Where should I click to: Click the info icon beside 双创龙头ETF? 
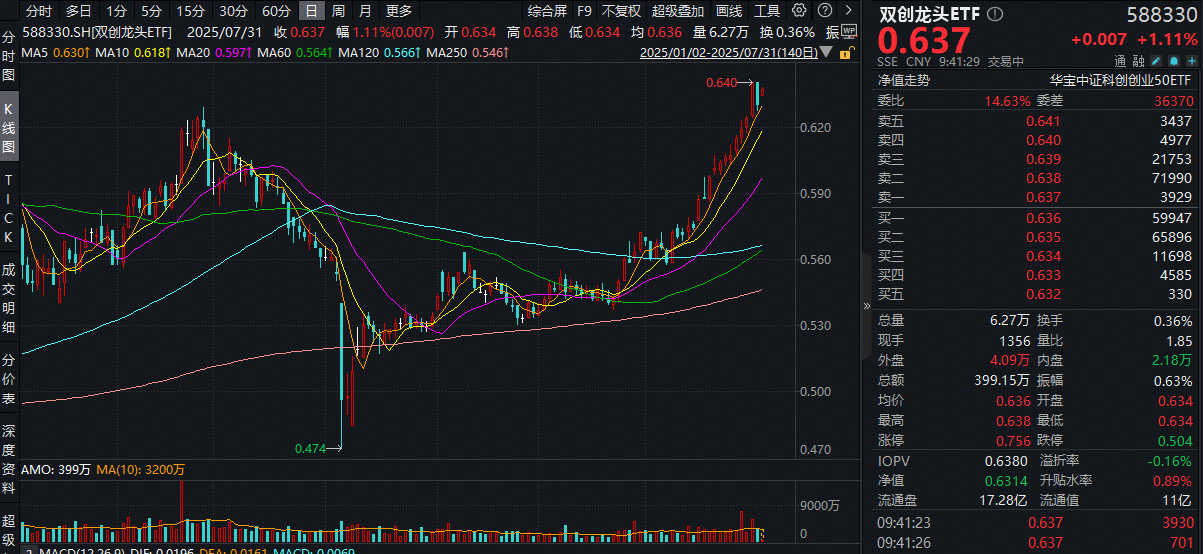click(x=995, y=14)
